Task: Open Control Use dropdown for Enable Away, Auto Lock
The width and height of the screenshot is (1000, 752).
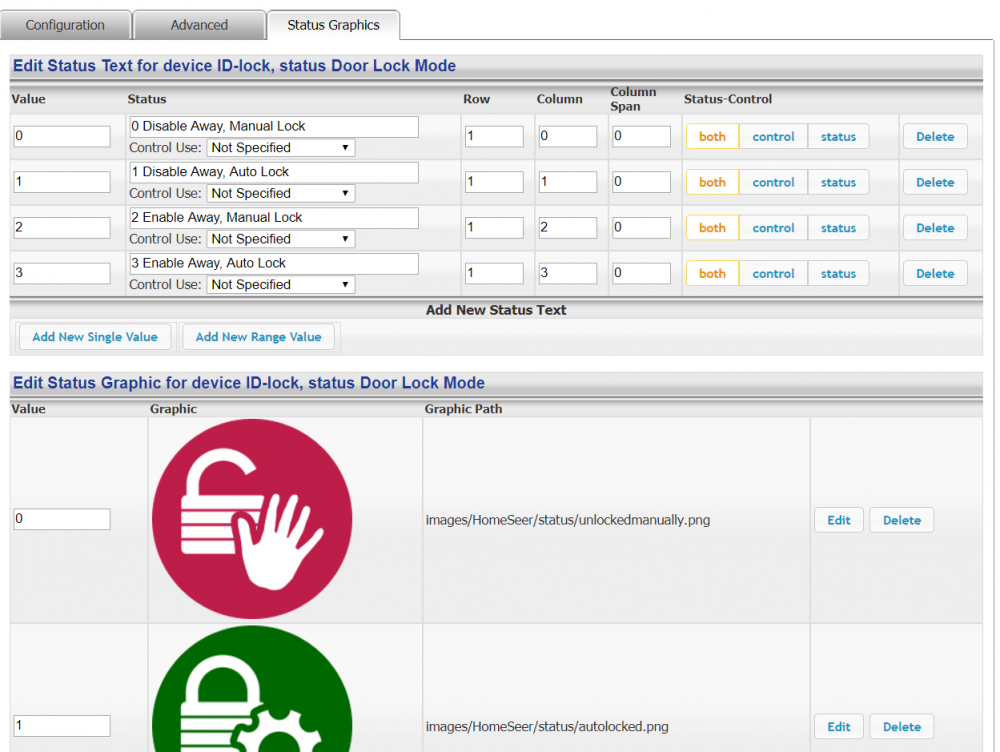Action: (x=280, y=285)
